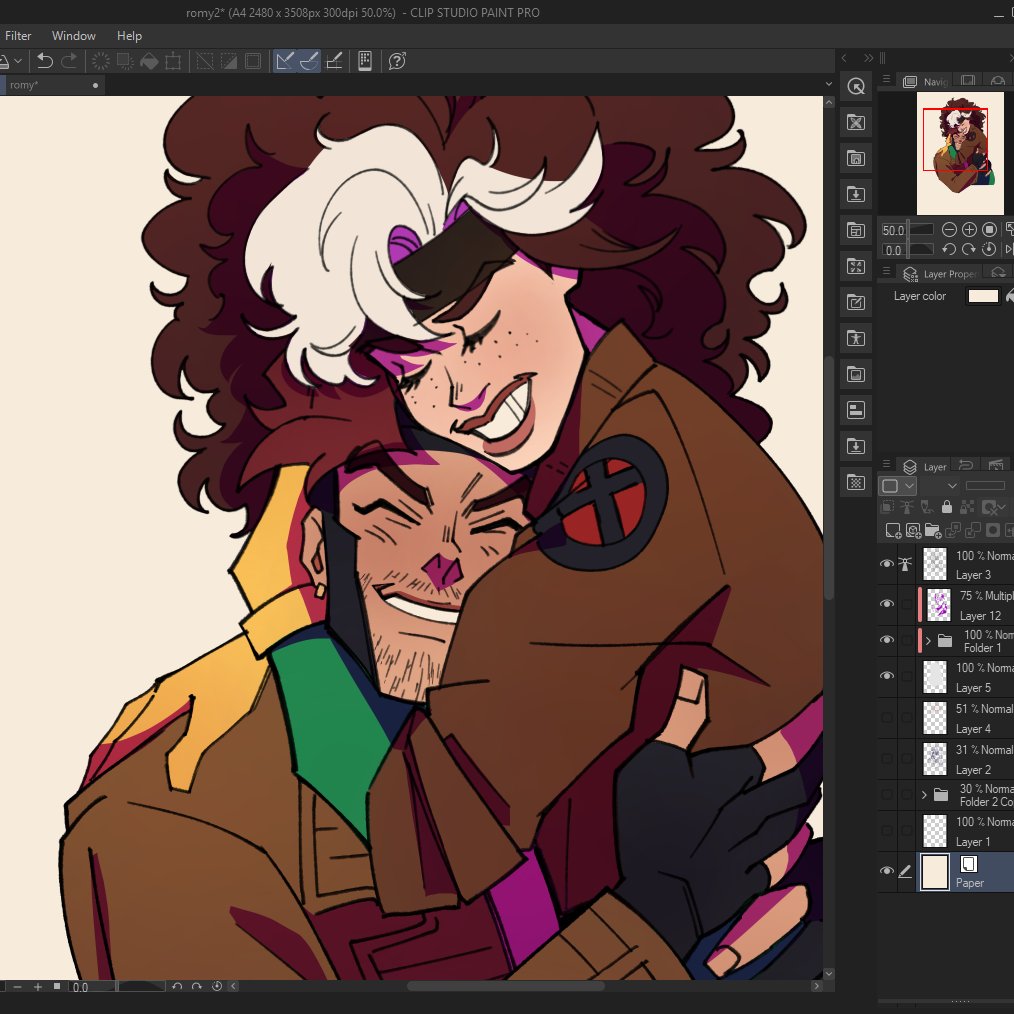This screenshot has height=1014, width=1014.
Task: Hide Layer 12 using its eye icon
Action: (886, 604)
